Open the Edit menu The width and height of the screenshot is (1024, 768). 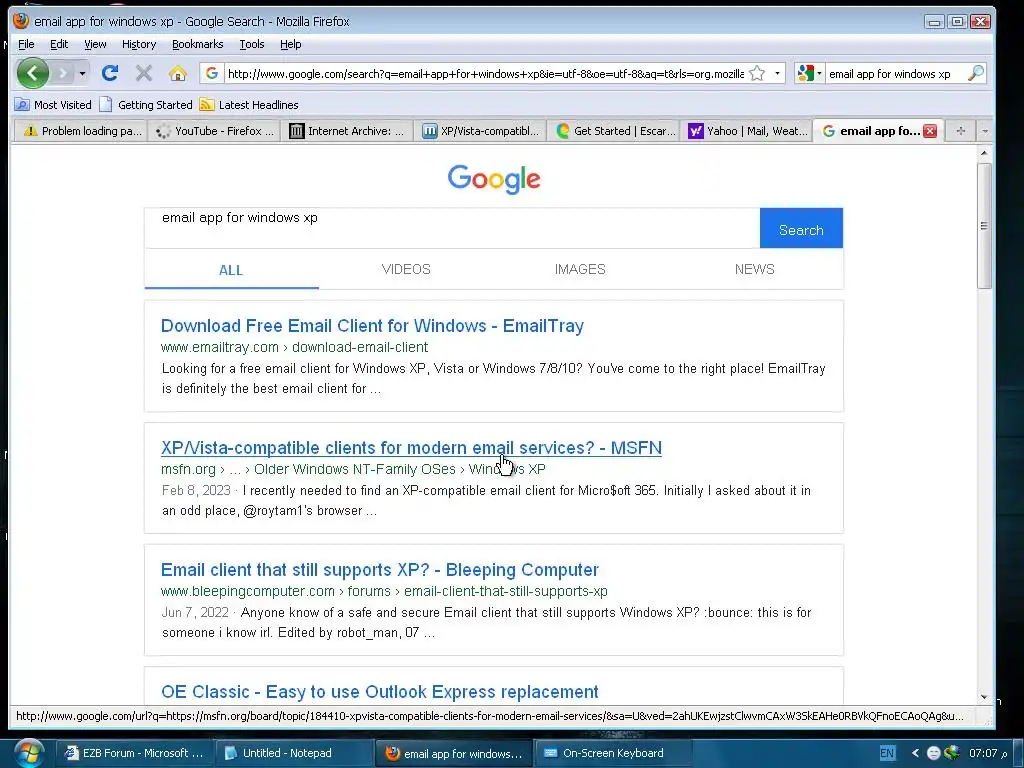tap(59, 44)
